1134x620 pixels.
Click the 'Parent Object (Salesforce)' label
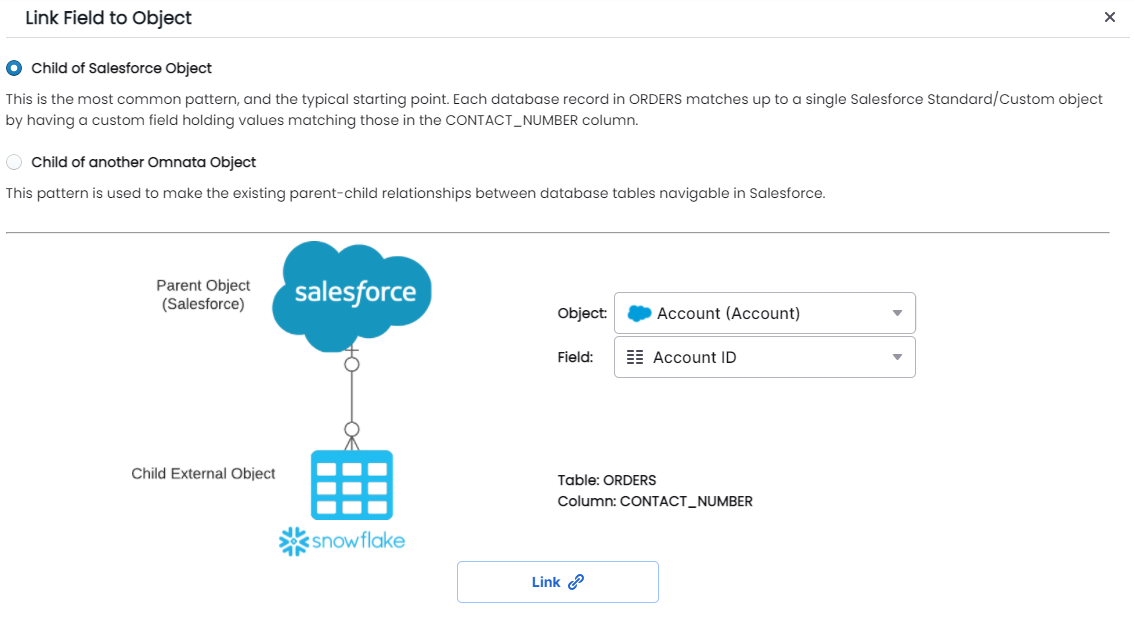203,294
